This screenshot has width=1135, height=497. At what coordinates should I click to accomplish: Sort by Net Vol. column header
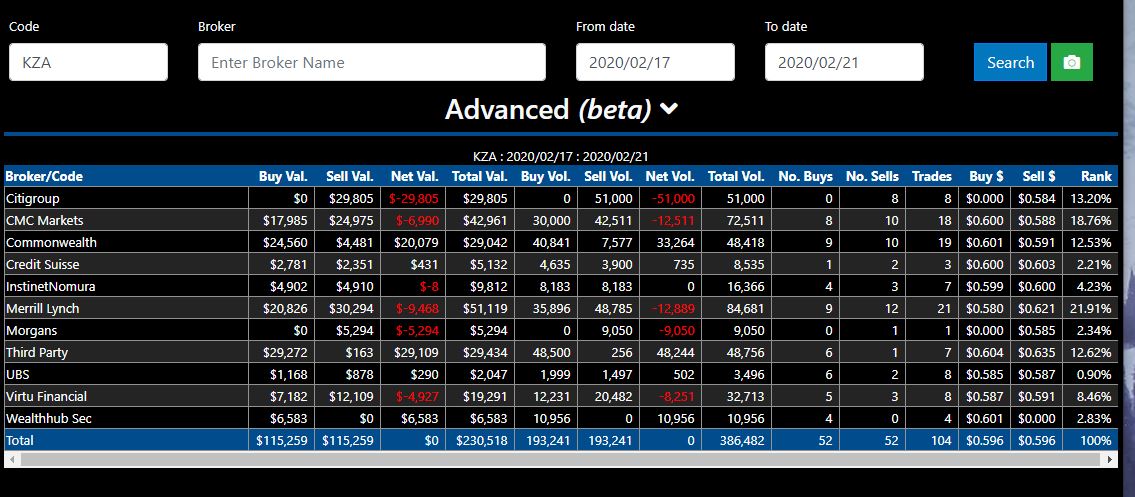click(670, 176)
